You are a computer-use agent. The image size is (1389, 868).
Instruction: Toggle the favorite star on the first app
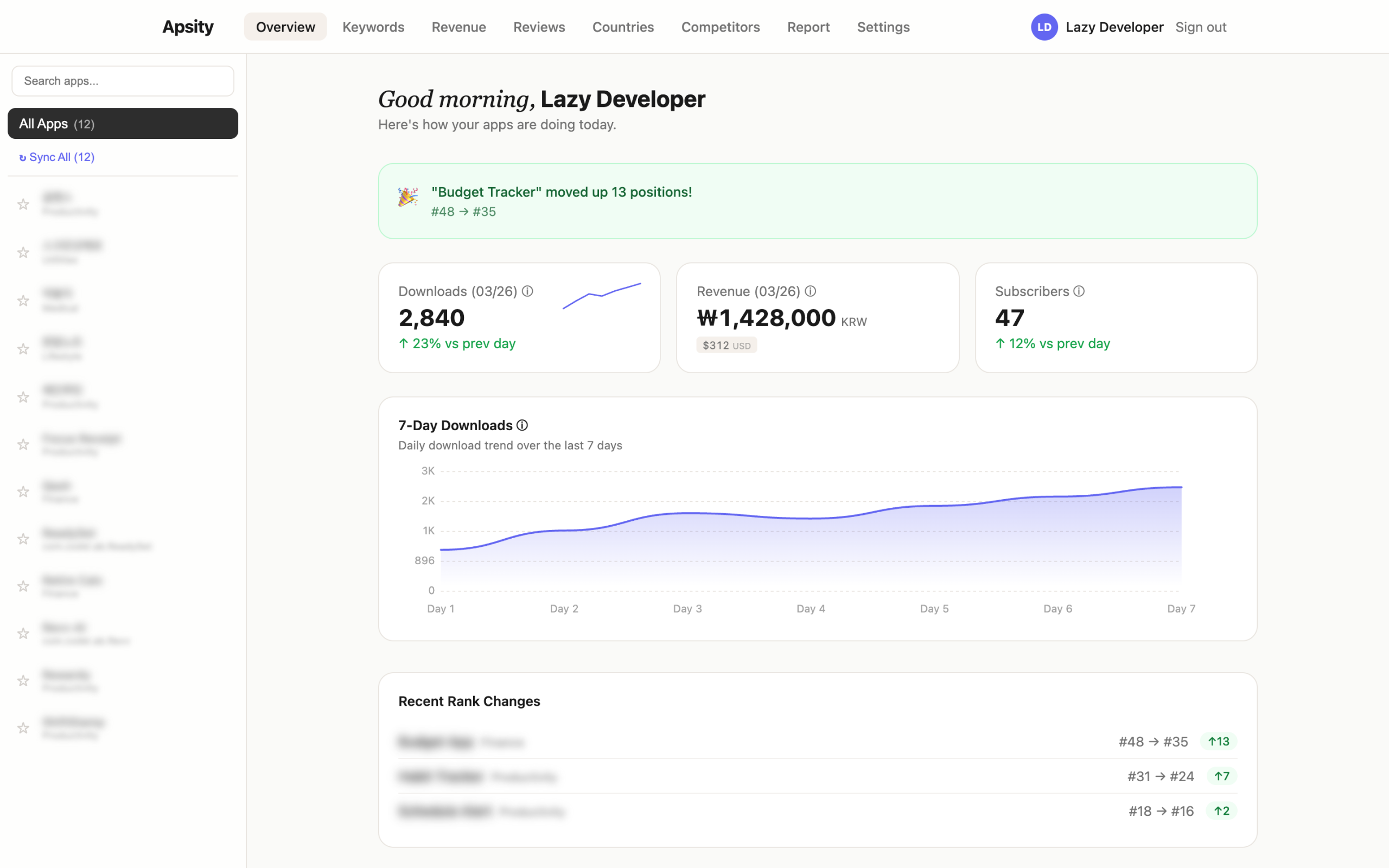click(23, 204)
